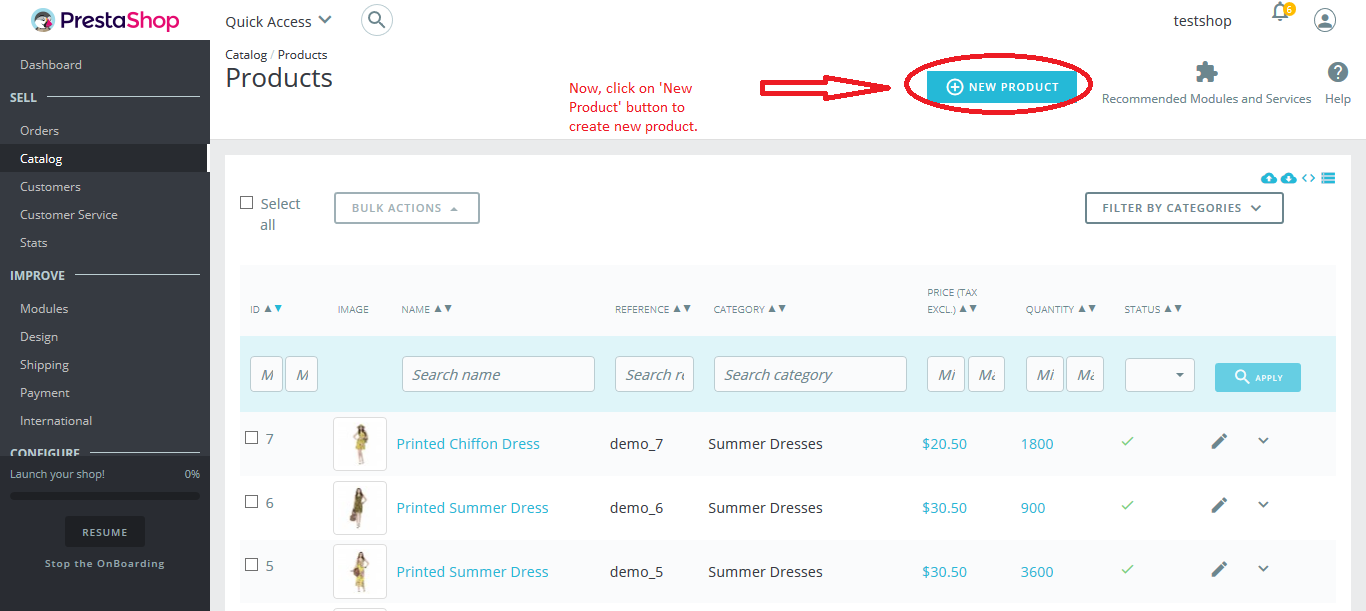This screenshot has height=611, width=1366.
Task: Open the Quick Access dropdown
Action: tap(278, 21)
